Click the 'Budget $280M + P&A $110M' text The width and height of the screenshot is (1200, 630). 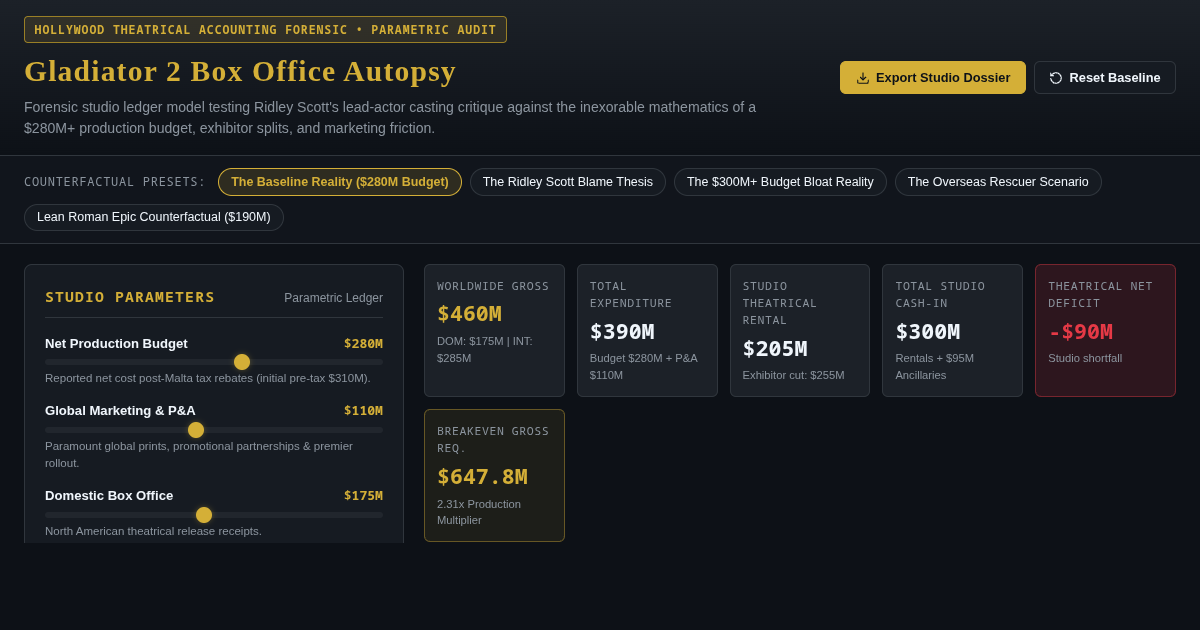pyautogui.click(x=644, y=366)
